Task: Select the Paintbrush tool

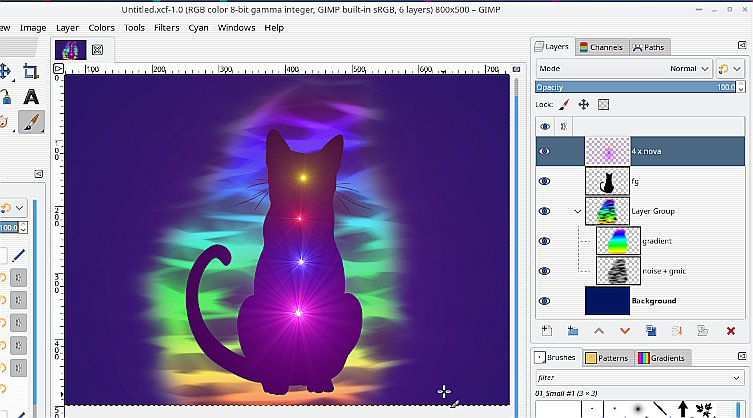Action: 31,122
